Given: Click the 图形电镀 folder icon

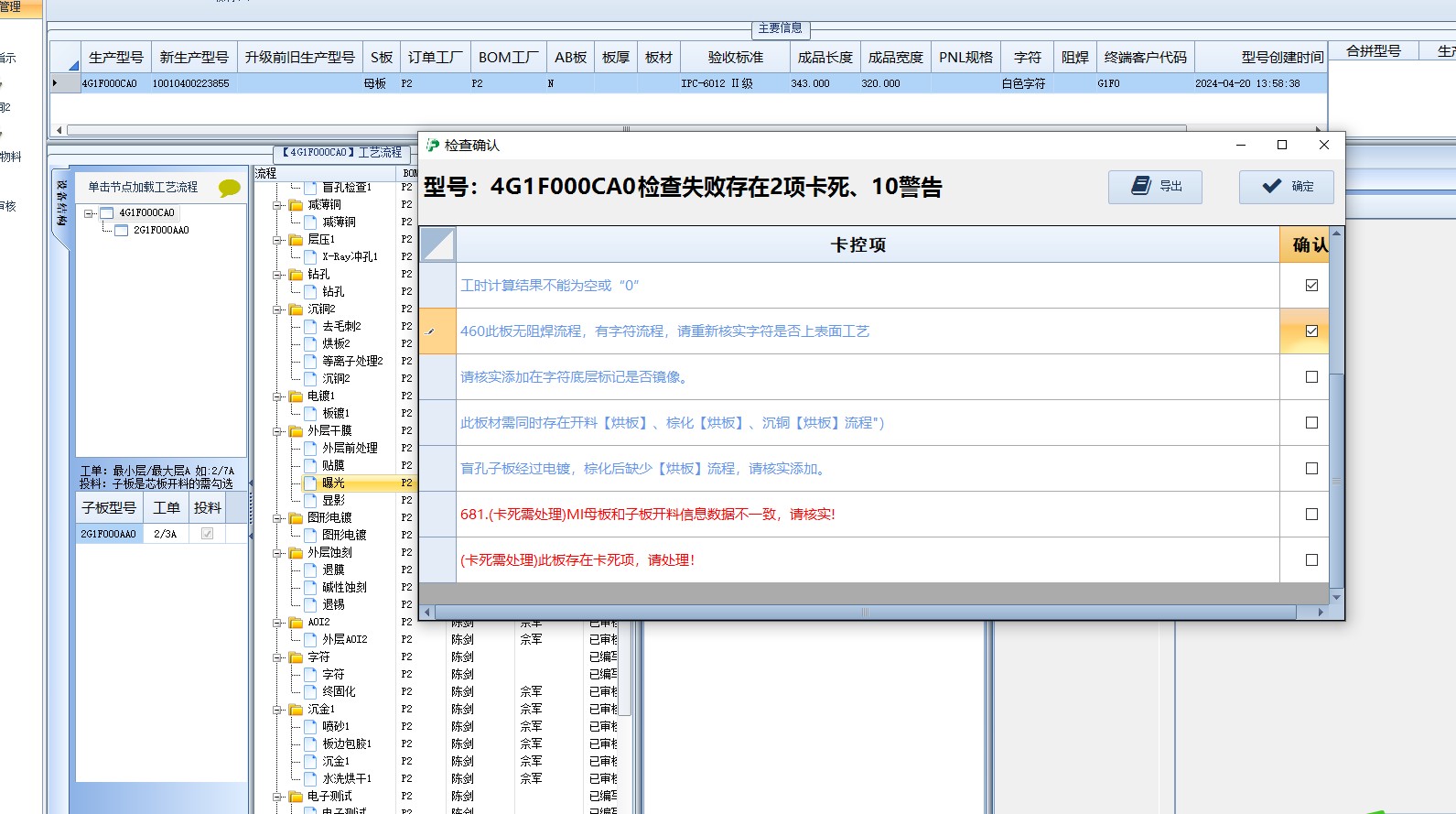Looking at the screenshot, I should point(297,518).
